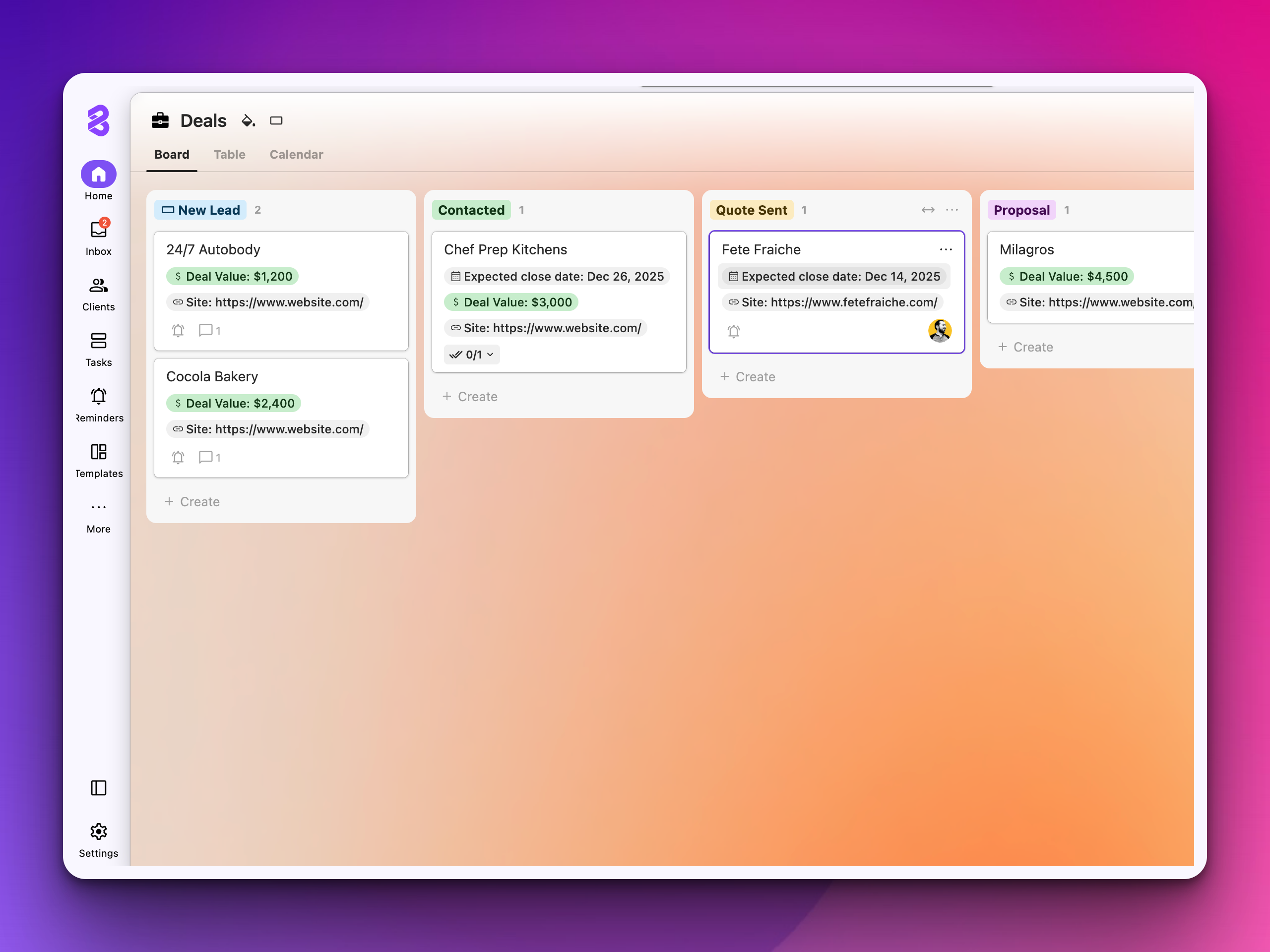Open Quote Sent column options menu
The width and height of the screenshot is (1270, 952).
click(x=952, y=210)
